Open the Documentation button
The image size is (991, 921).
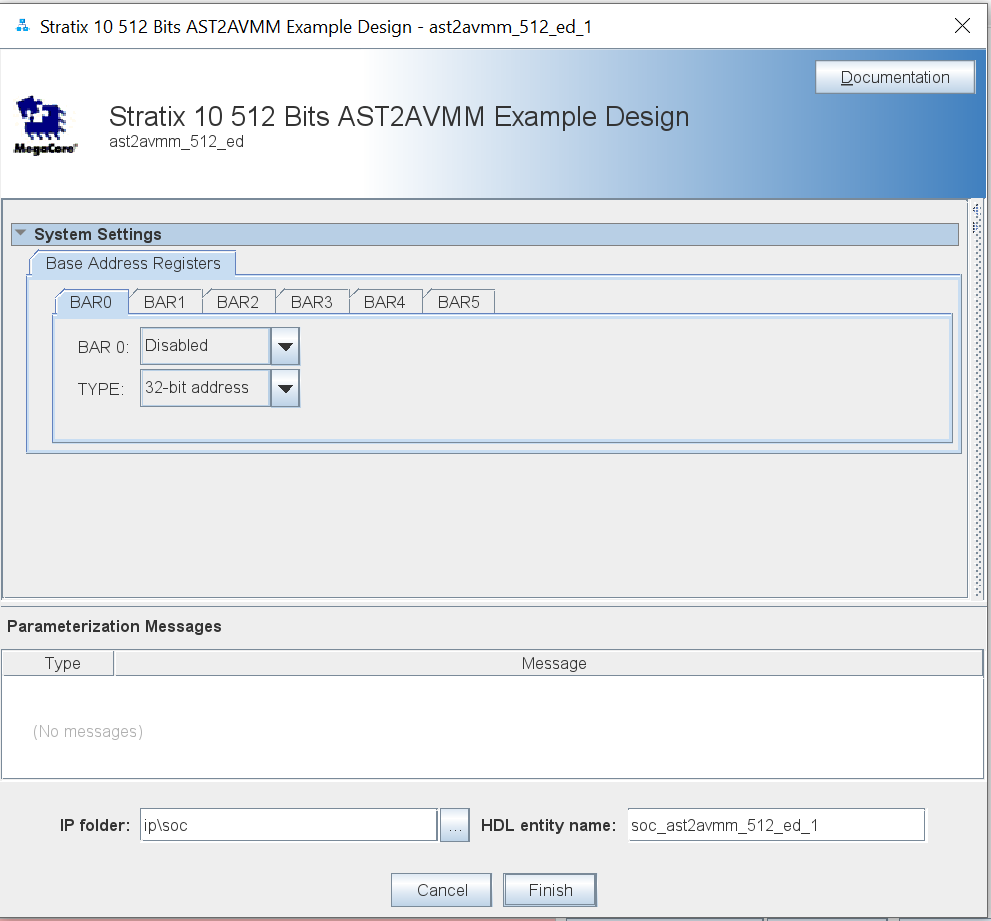(894, 78)
